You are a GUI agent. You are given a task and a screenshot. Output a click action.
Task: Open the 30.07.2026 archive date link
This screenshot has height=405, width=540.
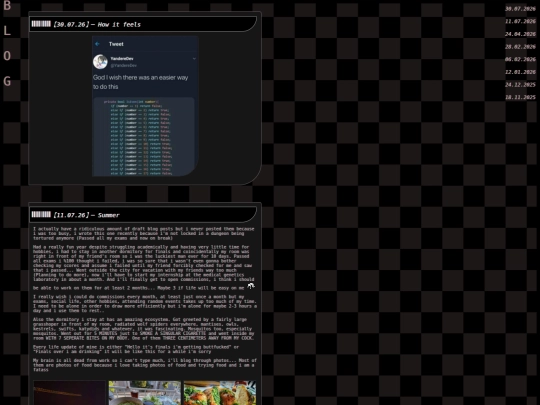520,9
